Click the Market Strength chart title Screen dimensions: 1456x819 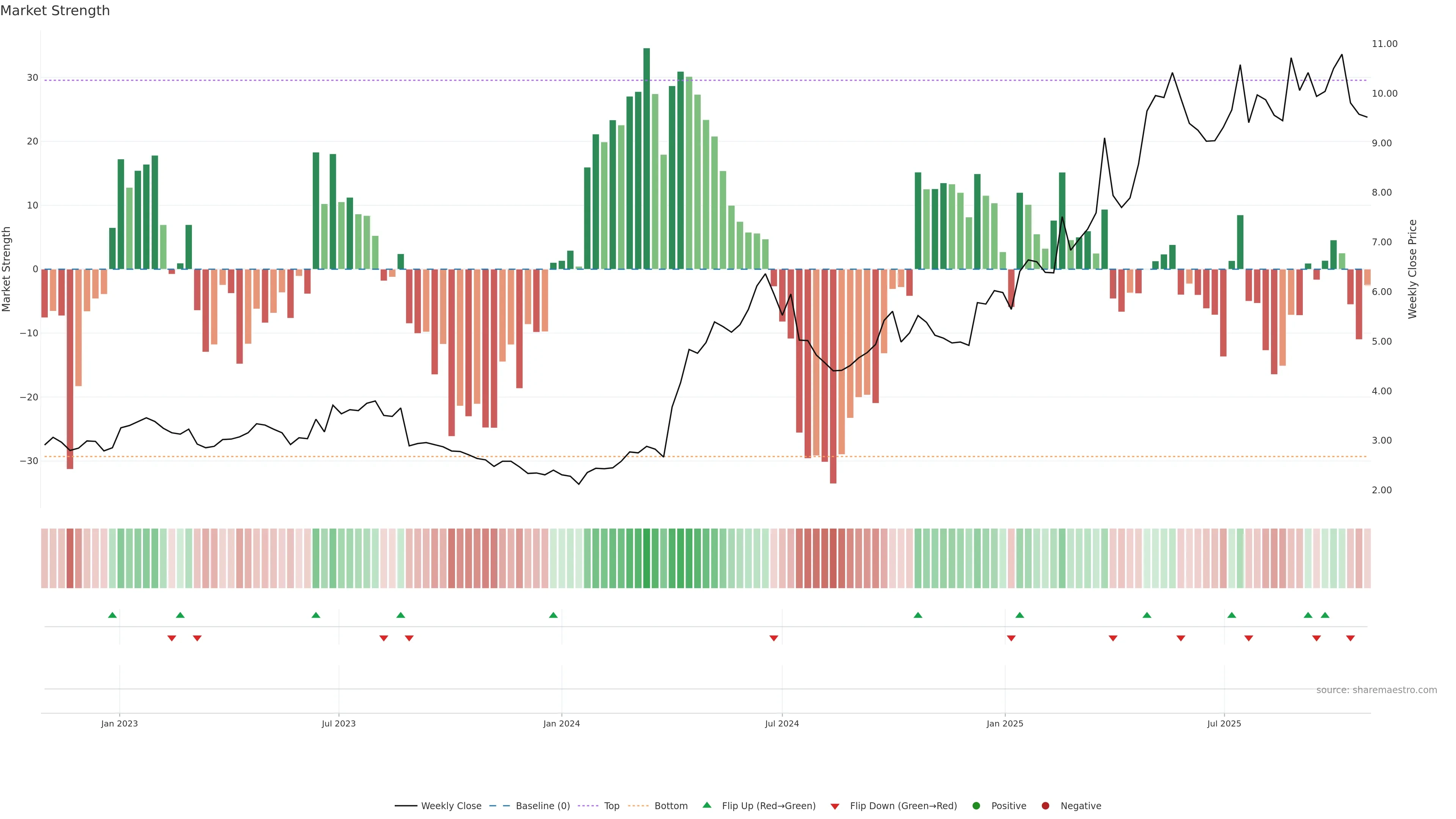click(x=55, y=11)
